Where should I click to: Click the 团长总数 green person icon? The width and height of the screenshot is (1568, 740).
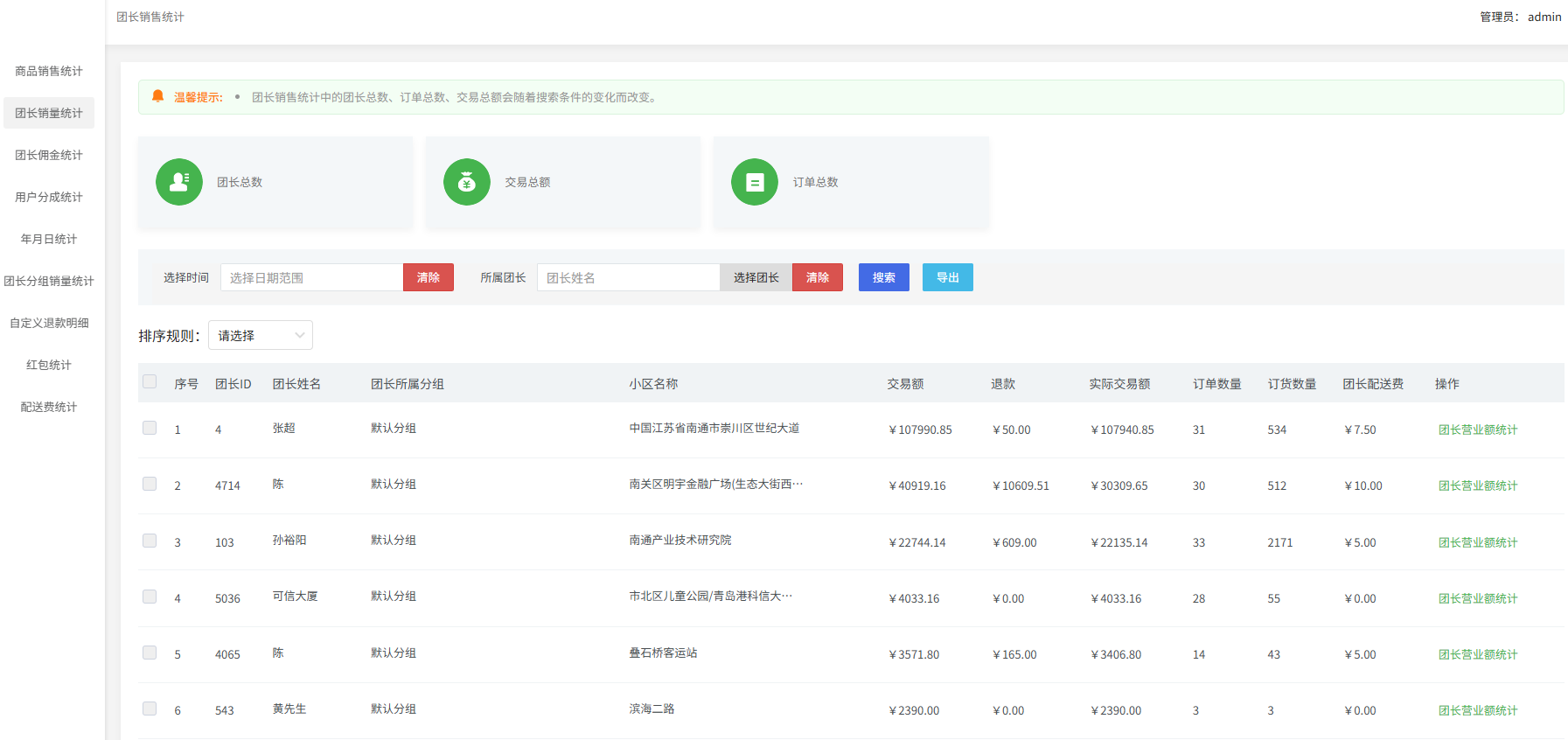[x=179, y=182]
